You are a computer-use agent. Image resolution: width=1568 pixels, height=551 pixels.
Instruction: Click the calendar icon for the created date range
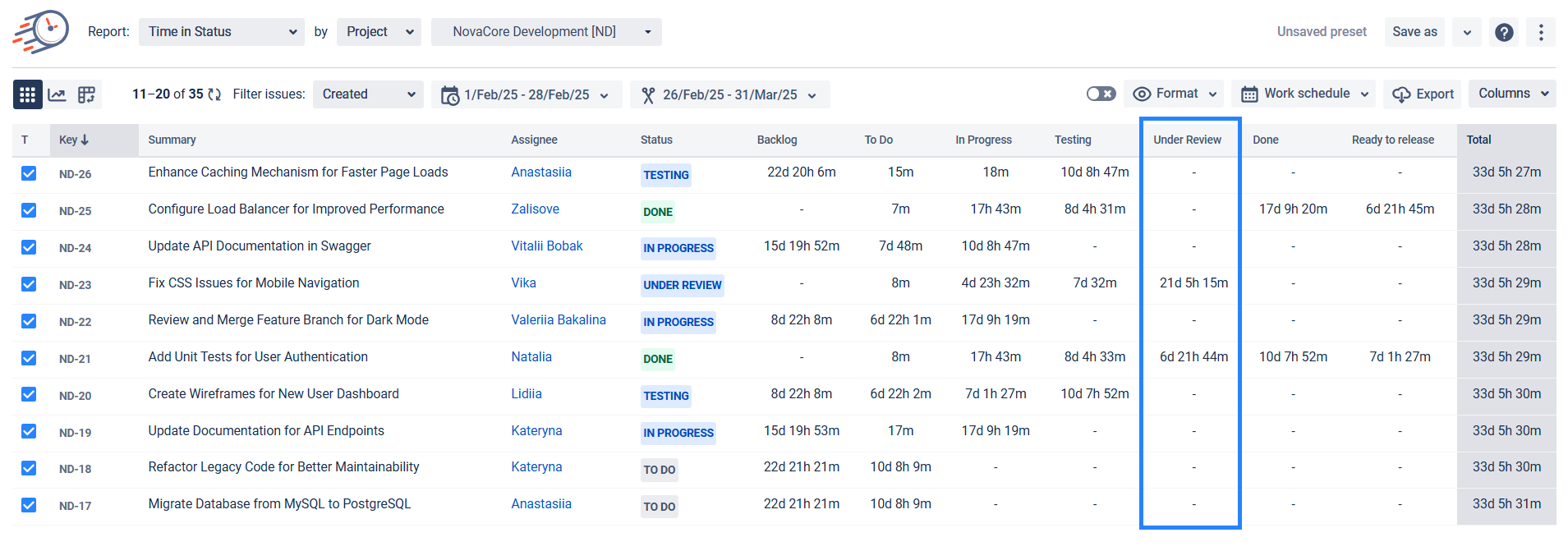449,95
